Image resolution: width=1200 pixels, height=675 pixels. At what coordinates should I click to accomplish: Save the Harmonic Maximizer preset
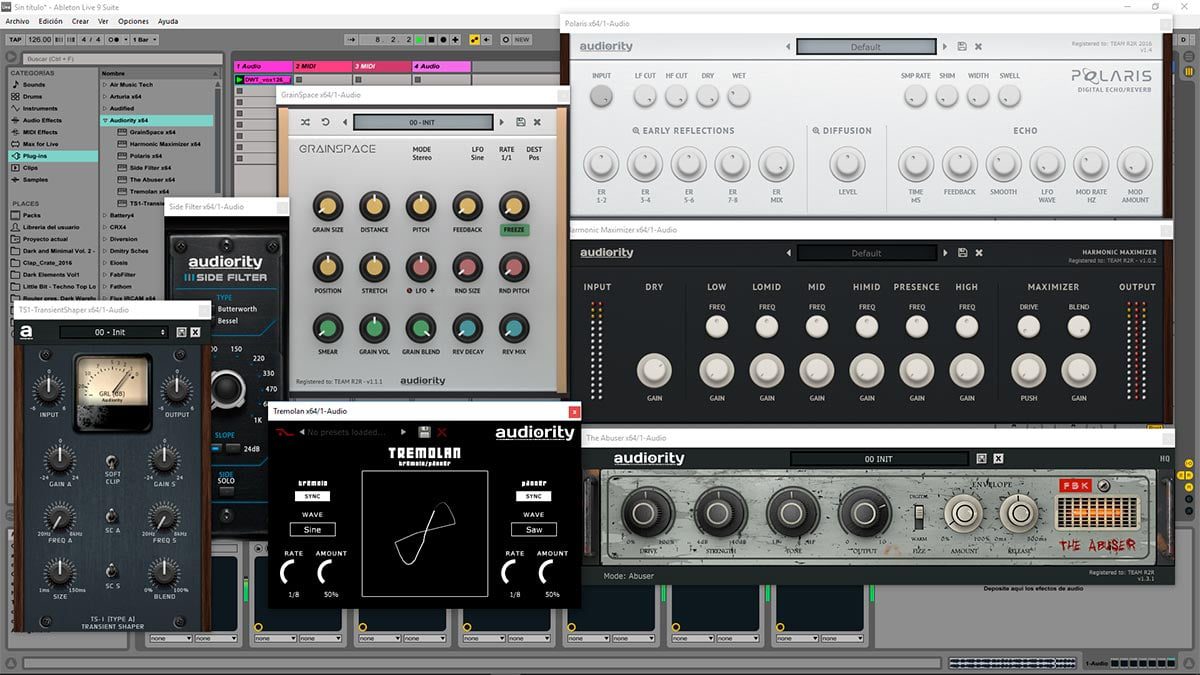pyautogui.click(x=961, y=253)
